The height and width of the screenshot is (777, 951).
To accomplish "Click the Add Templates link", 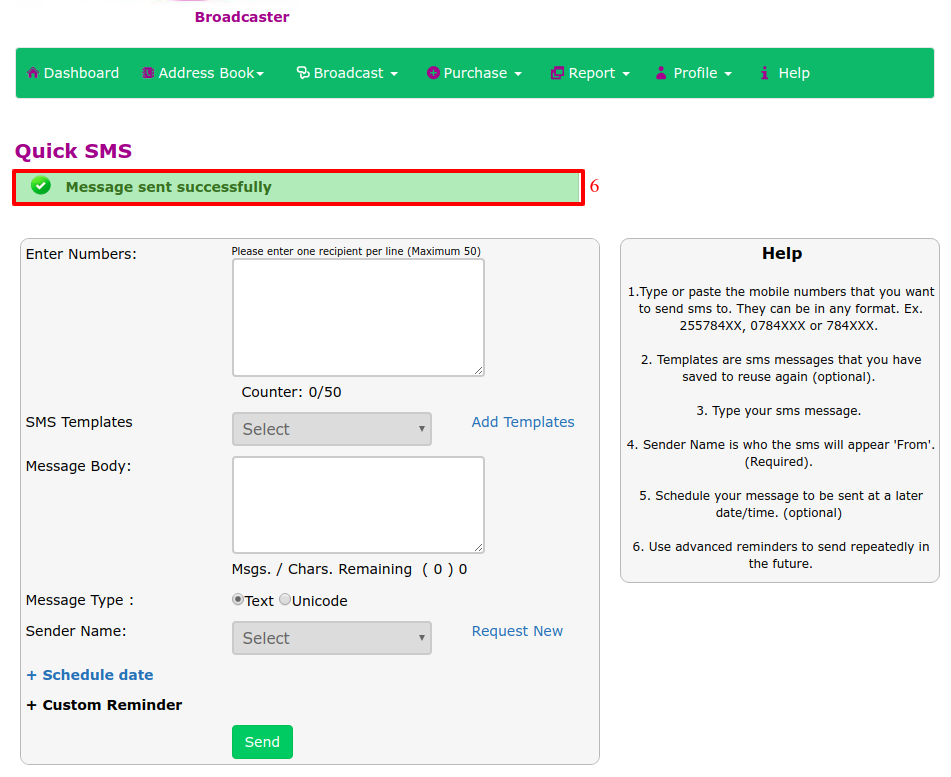I will coord(523,422).
